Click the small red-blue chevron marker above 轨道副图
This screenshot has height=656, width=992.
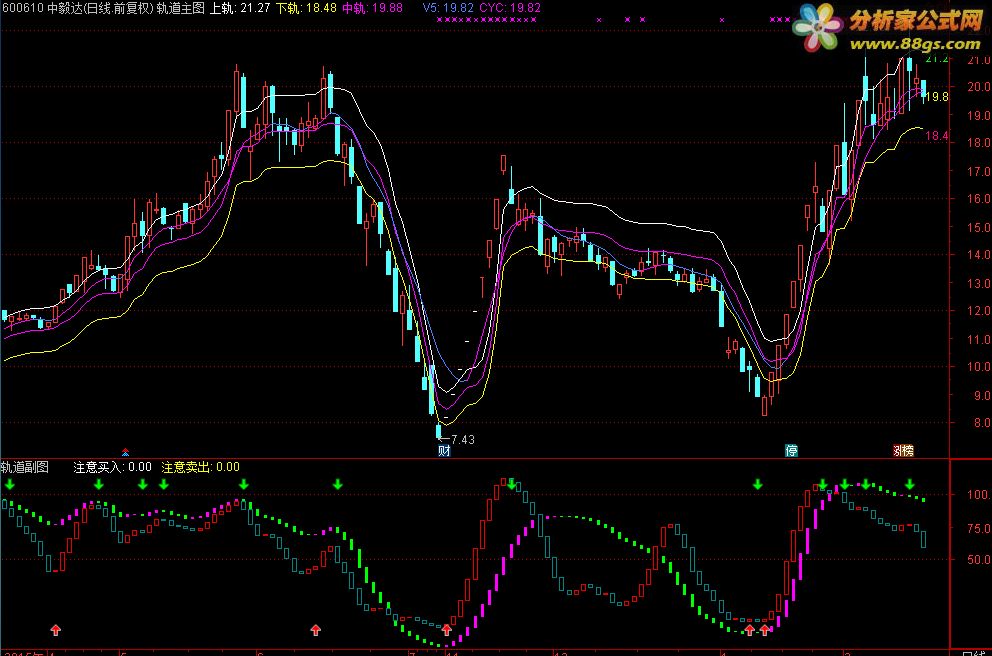click(x=125, y=452)
